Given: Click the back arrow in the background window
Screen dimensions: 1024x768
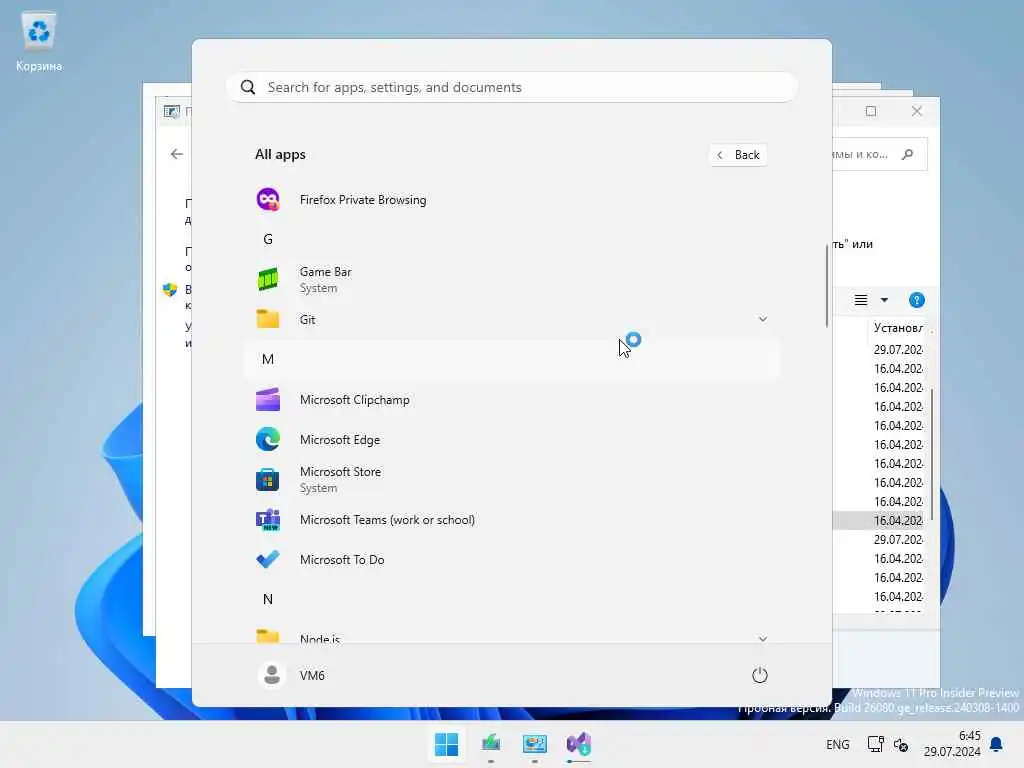Looking at the screenshot, I should 177,154.
